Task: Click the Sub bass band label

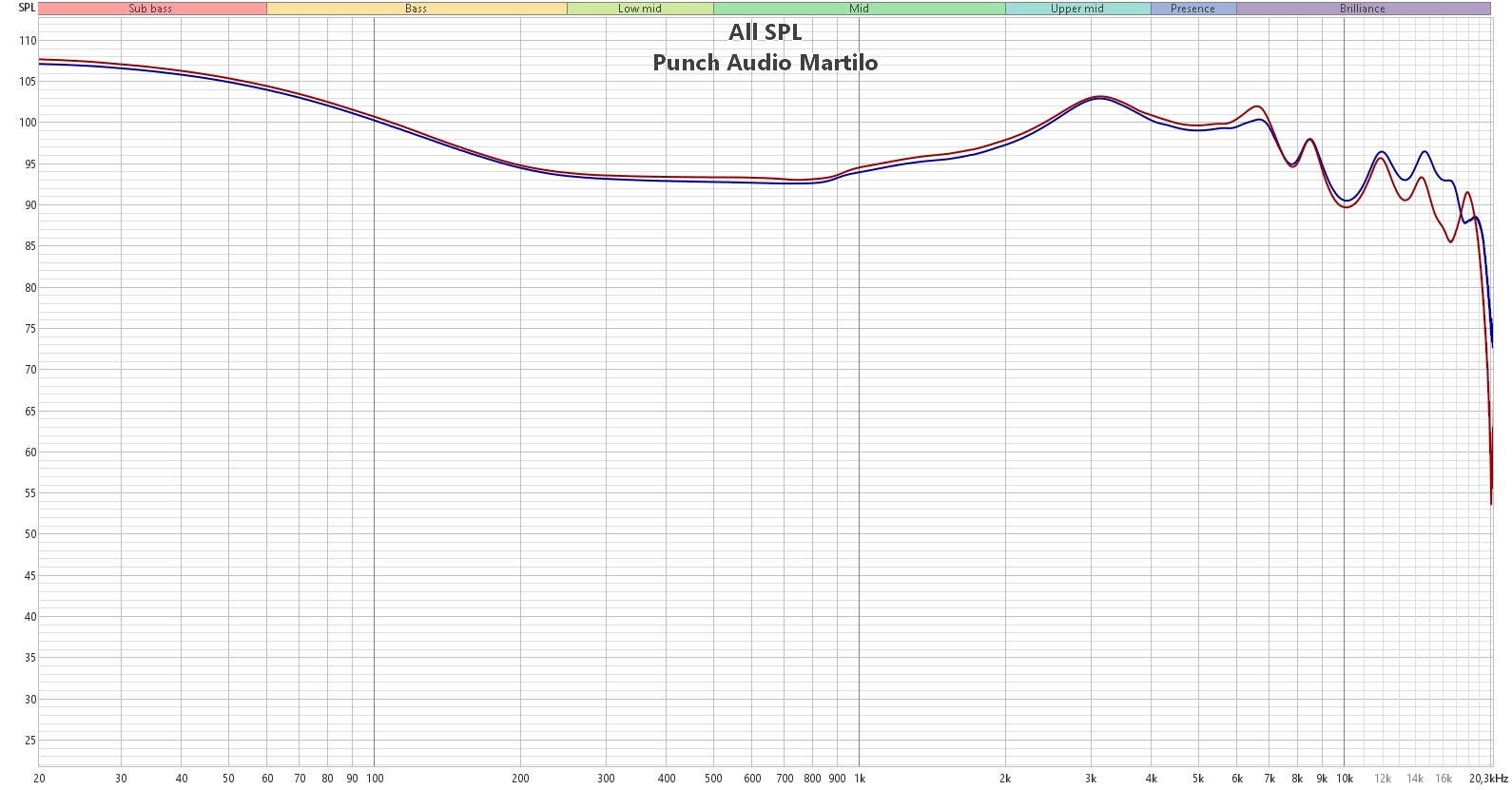Action: click(151, 9)
